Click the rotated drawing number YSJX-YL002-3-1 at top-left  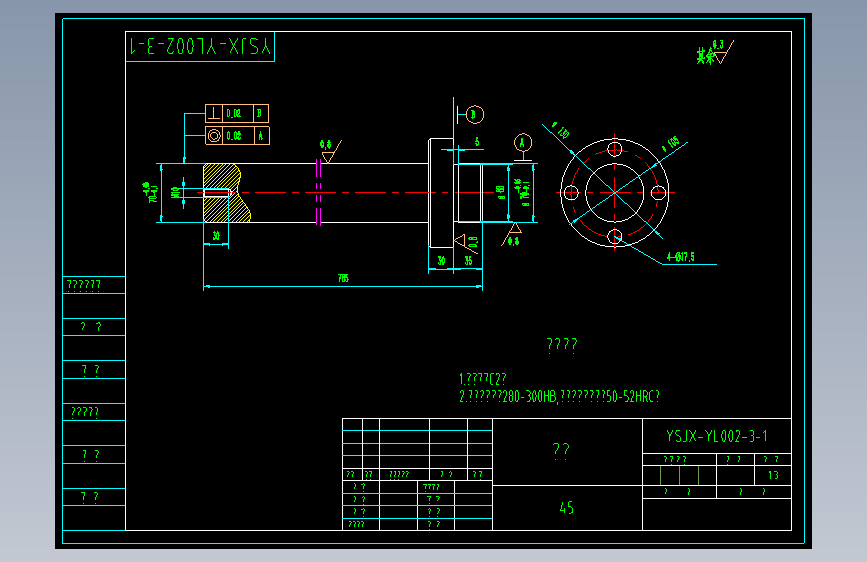200,46
